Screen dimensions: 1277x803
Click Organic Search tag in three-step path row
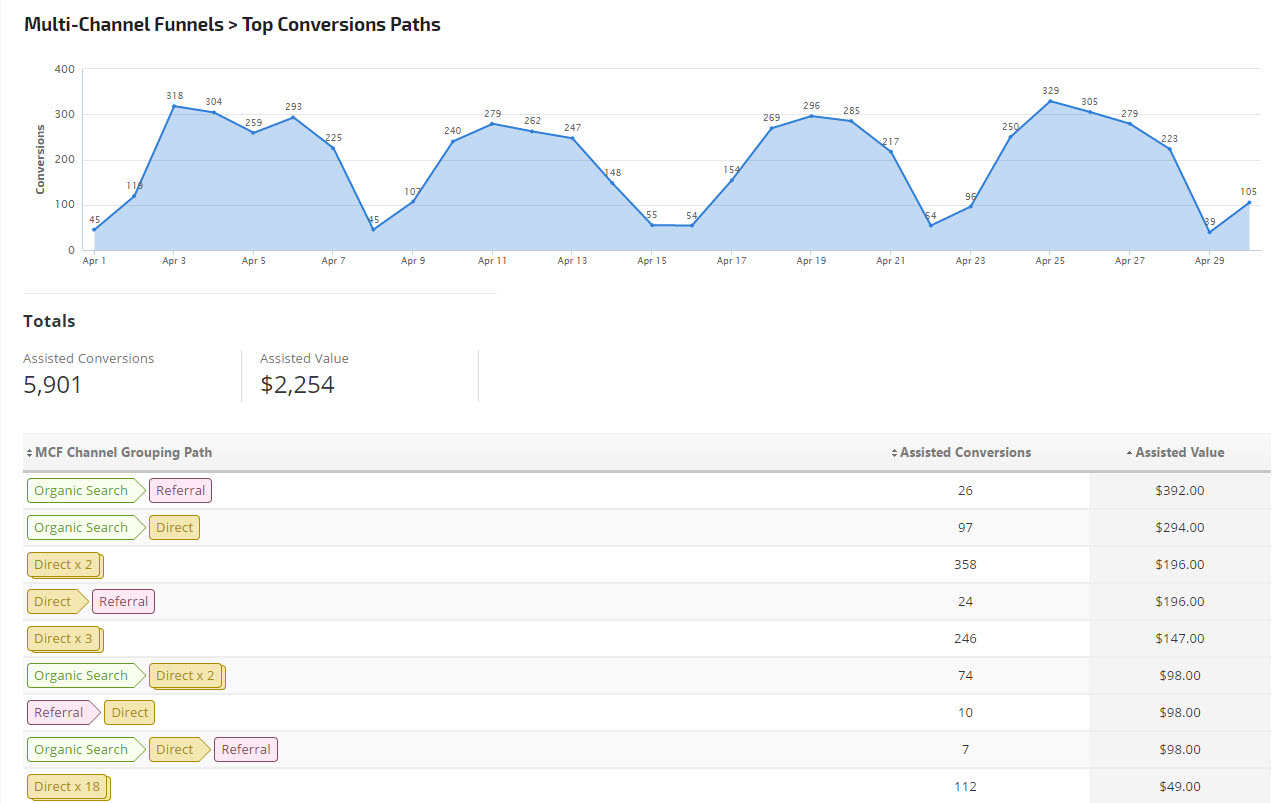(x=81, y=750)
